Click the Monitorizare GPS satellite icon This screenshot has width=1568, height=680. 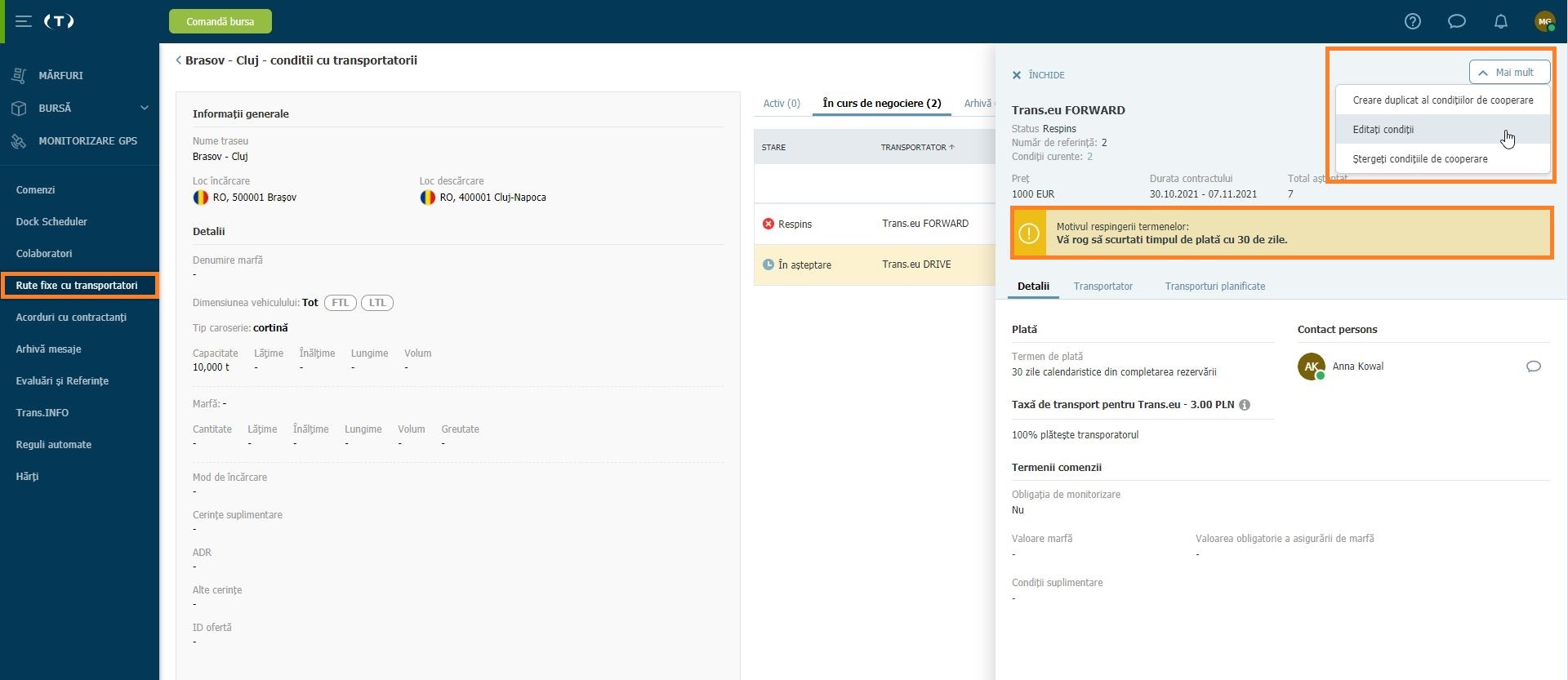pyautogui.click(x=19, y=140)
